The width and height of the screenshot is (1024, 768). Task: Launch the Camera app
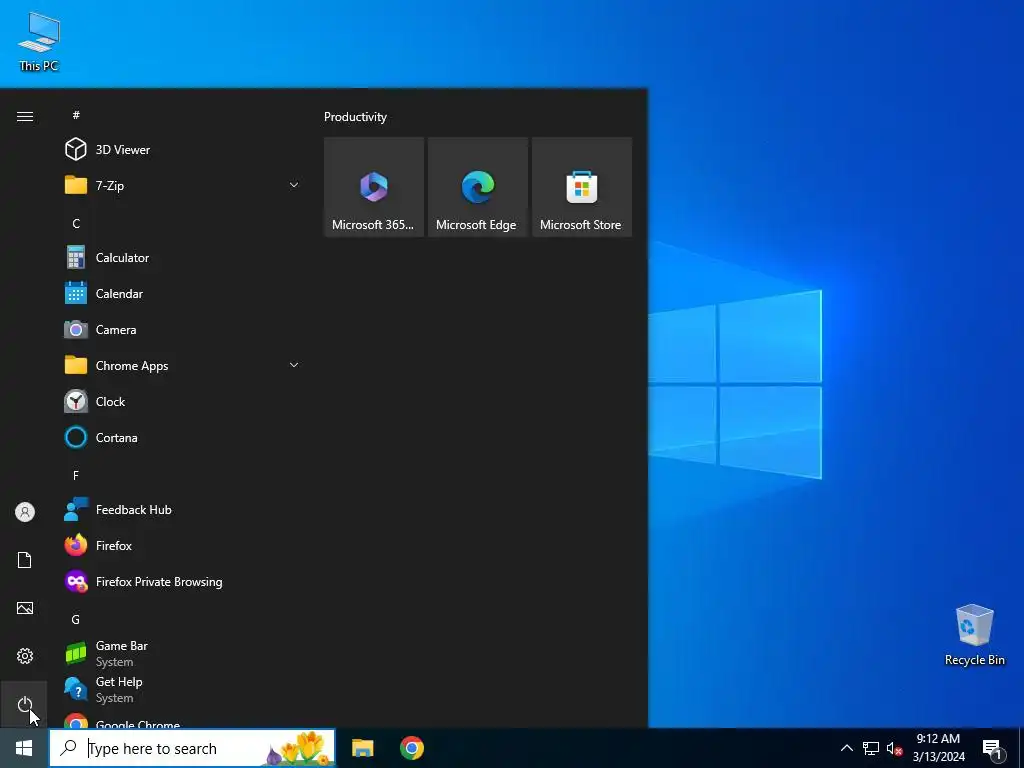pos(184,329)
